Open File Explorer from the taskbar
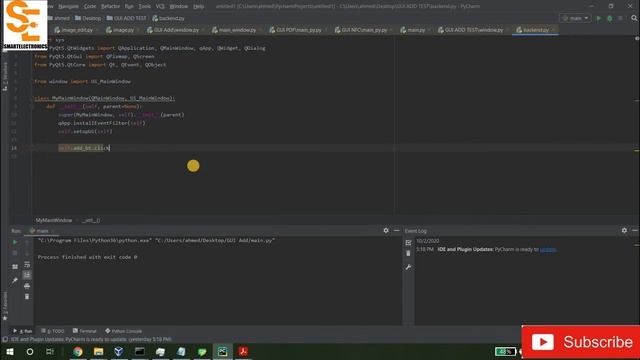The image size is (640, 360). 98,351
